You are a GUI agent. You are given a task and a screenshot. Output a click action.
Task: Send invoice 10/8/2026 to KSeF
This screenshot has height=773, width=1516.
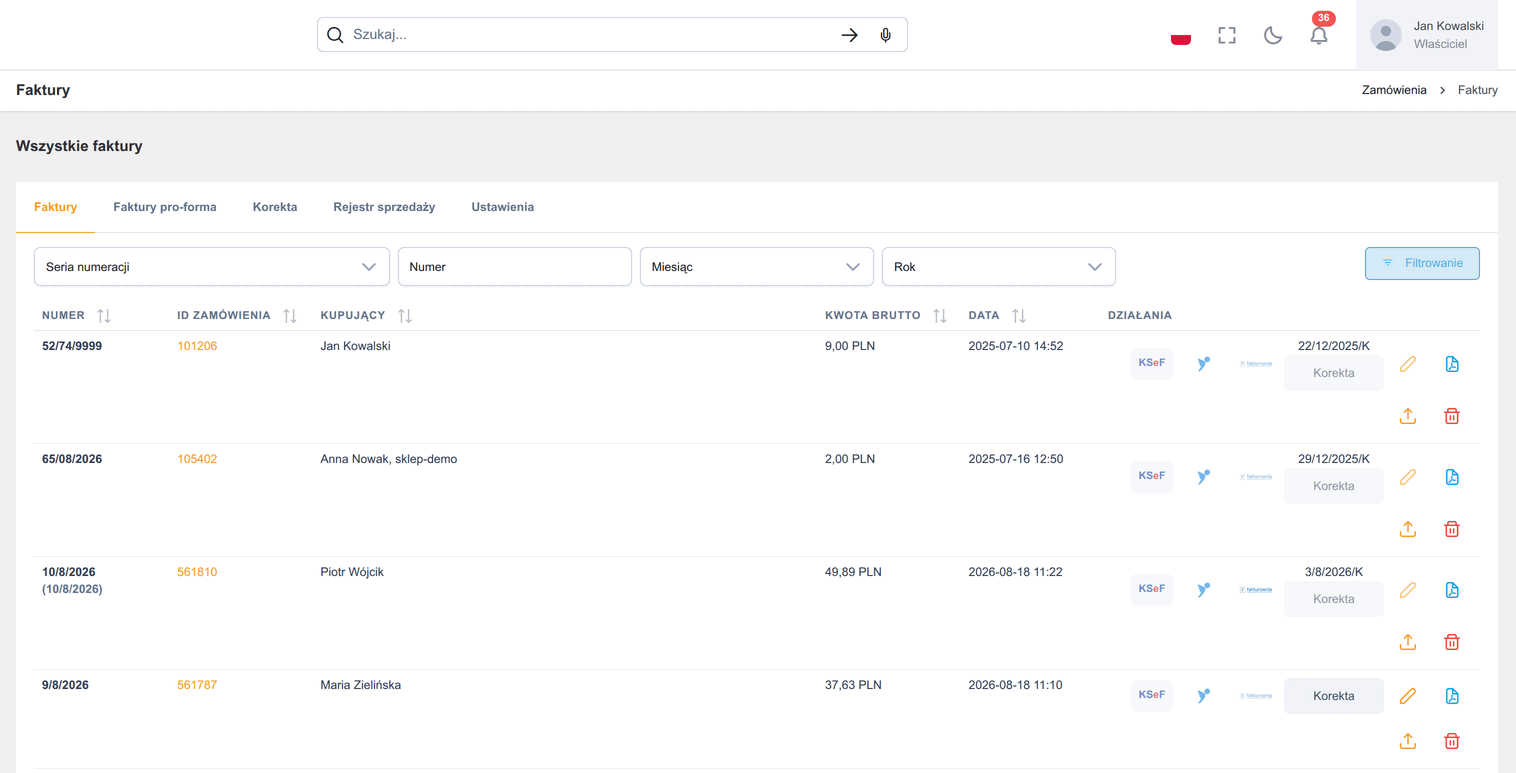tap(1152, 589)
